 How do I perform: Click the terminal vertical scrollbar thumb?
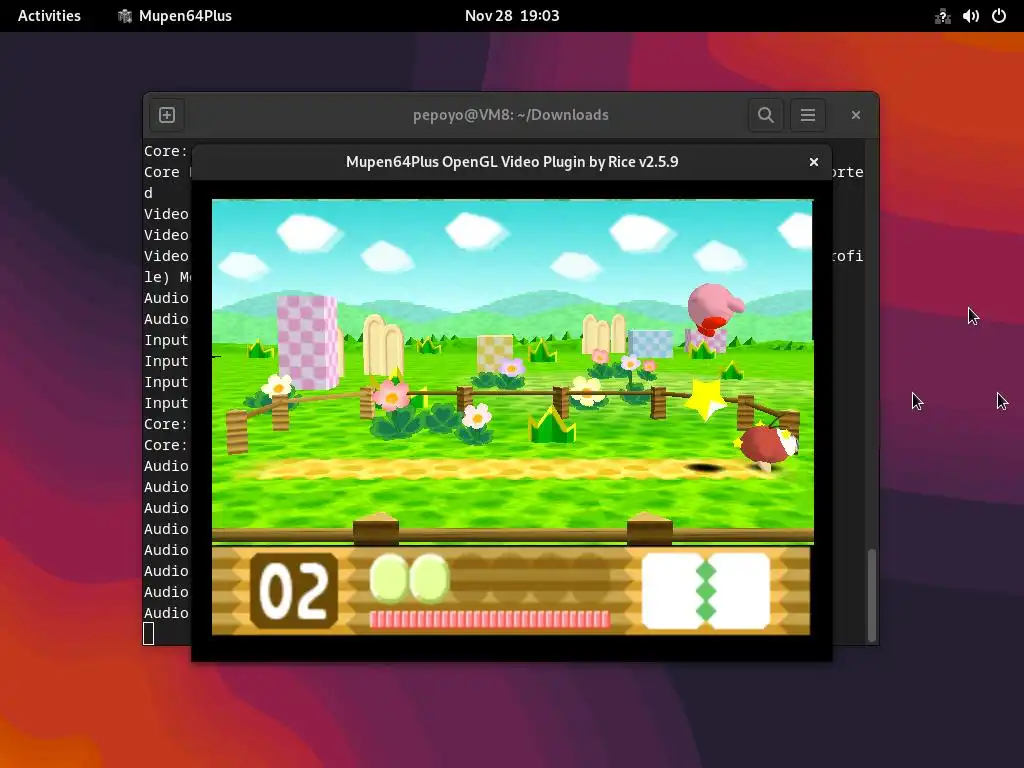point(871,595)
